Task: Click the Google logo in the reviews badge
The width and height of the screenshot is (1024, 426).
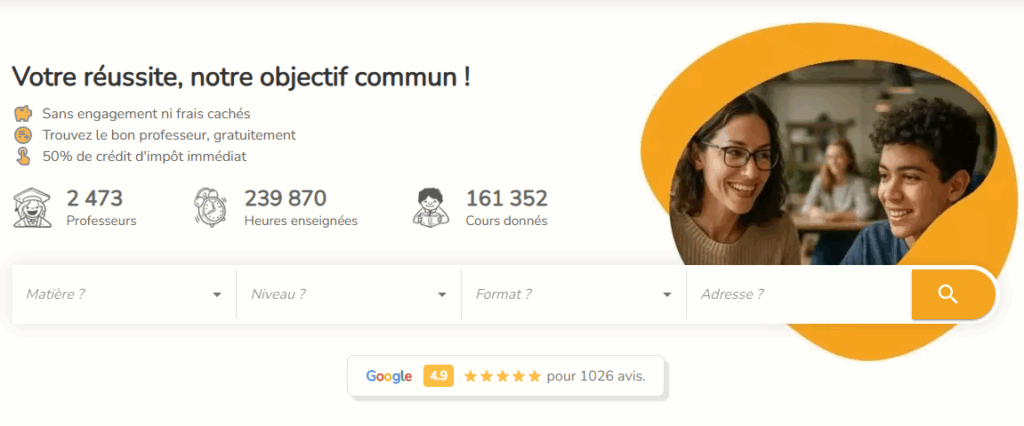Action: [389, 376]
